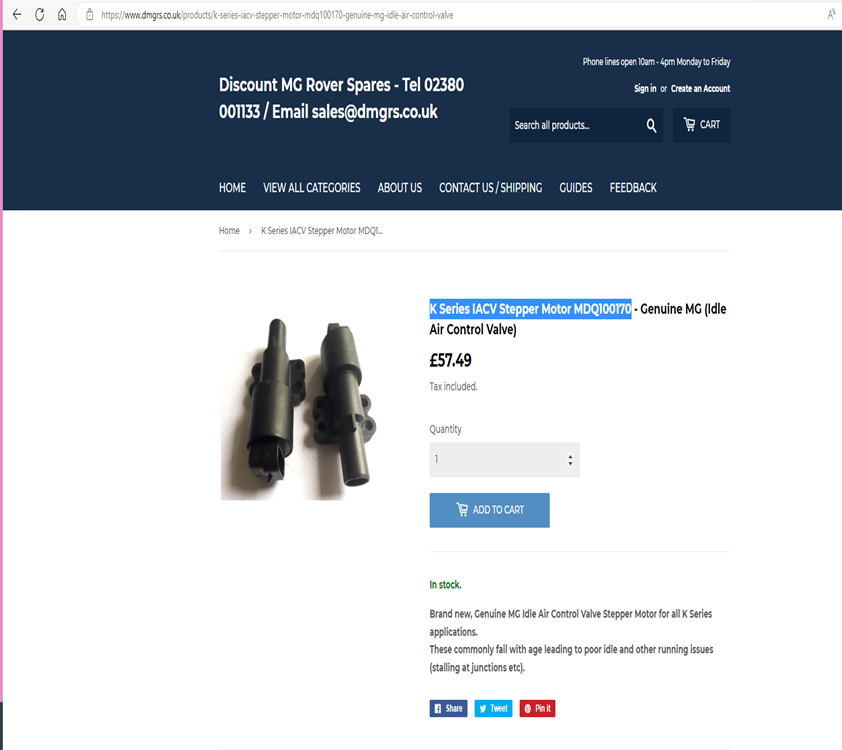Open the CART button
The width and height of the screenshot is (842, 750).
701,125
